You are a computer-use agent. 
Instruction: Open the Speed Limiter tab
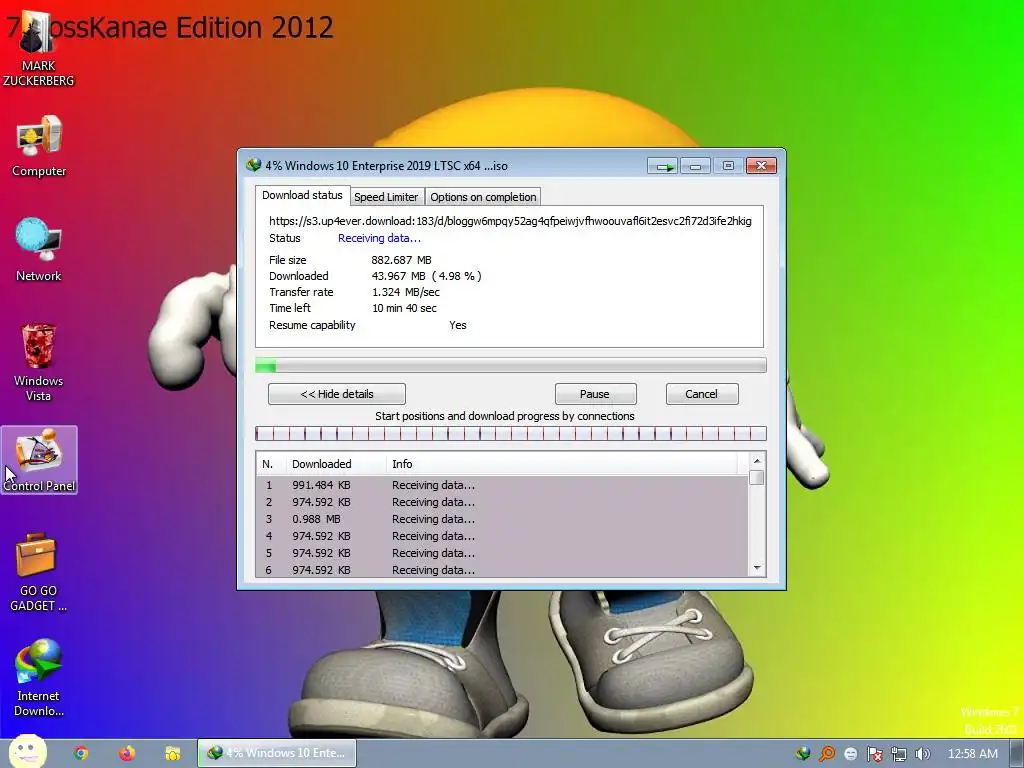[x=386, y=197]
